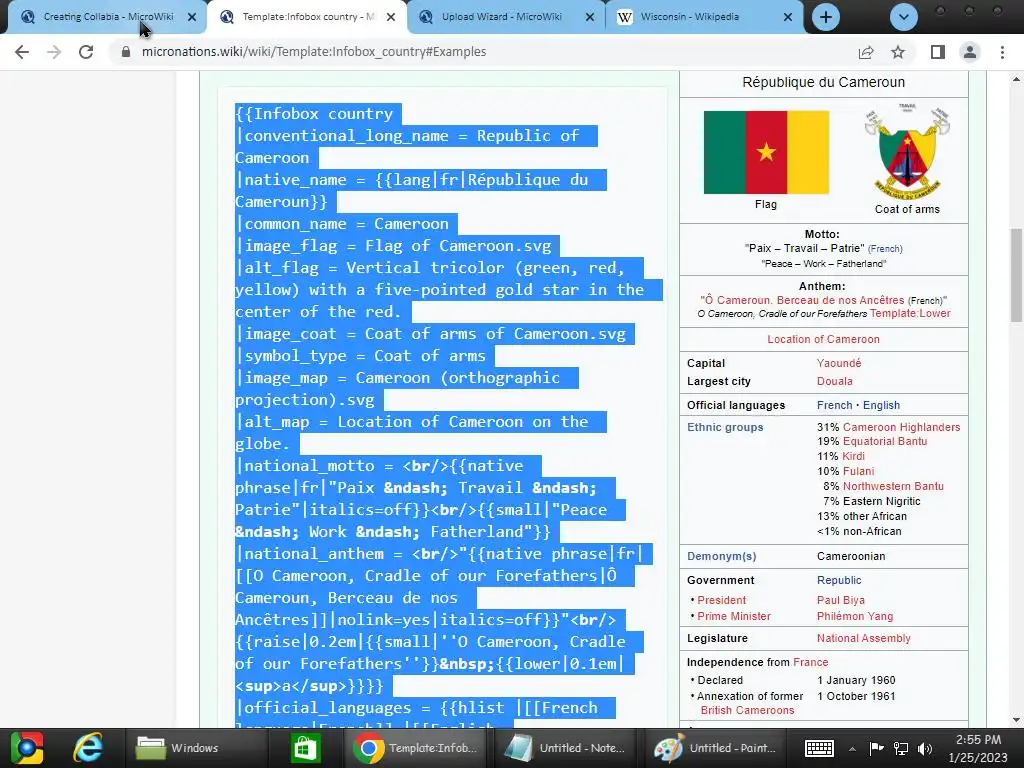The width and height of the screenshot is (1024, 768).
Task: Open Location of Cameroon link
Action: click(823, 339)
